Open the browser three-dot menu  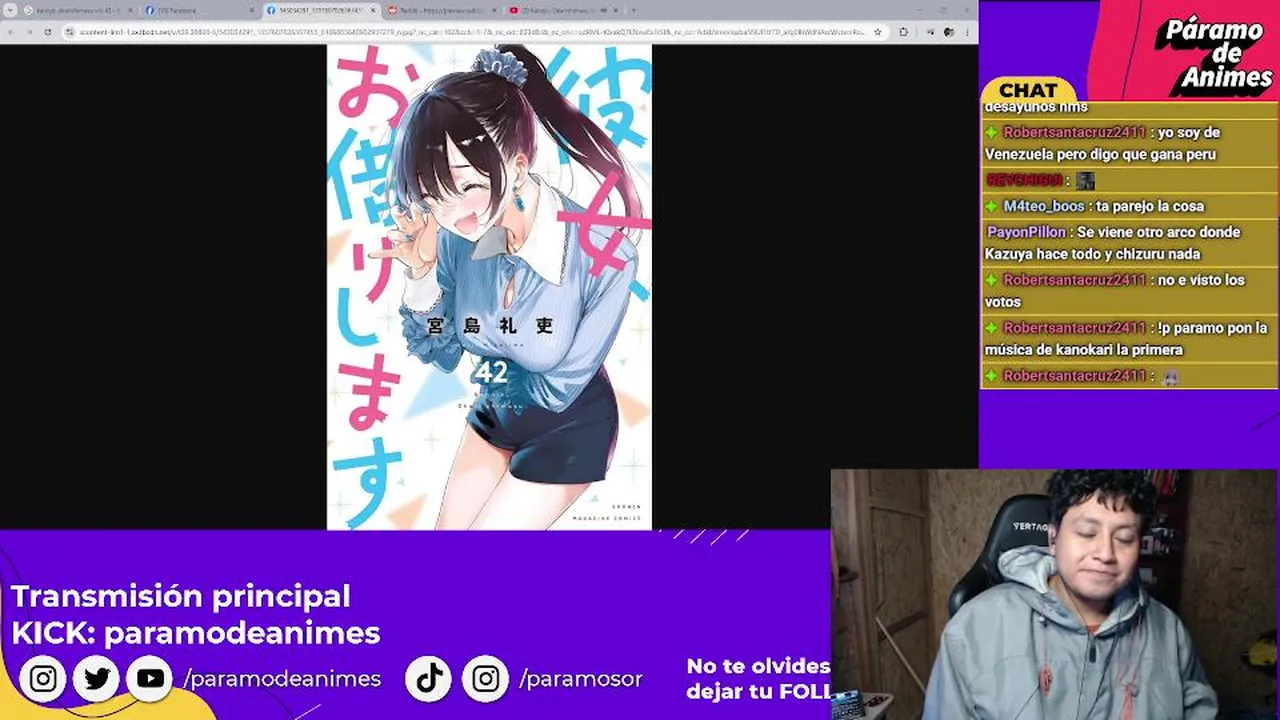pos(967,32)
